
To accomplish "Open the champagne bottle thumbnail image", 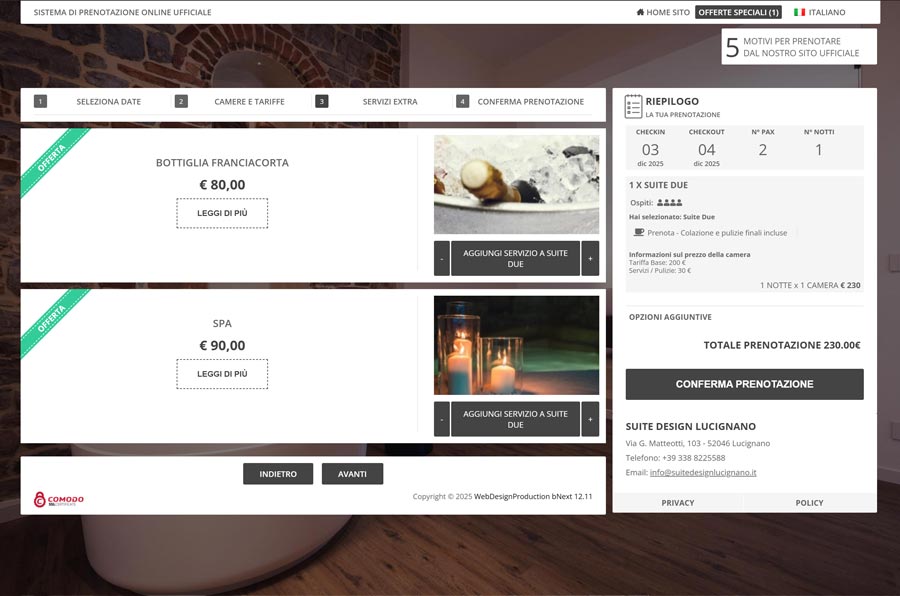I will (516, 185).
